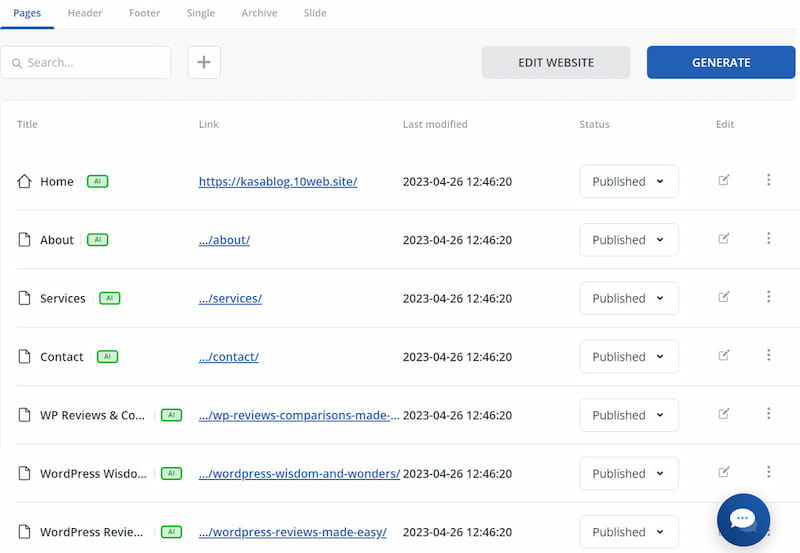
Task: Open more options menu for Services row
Action: coord(768,296)
